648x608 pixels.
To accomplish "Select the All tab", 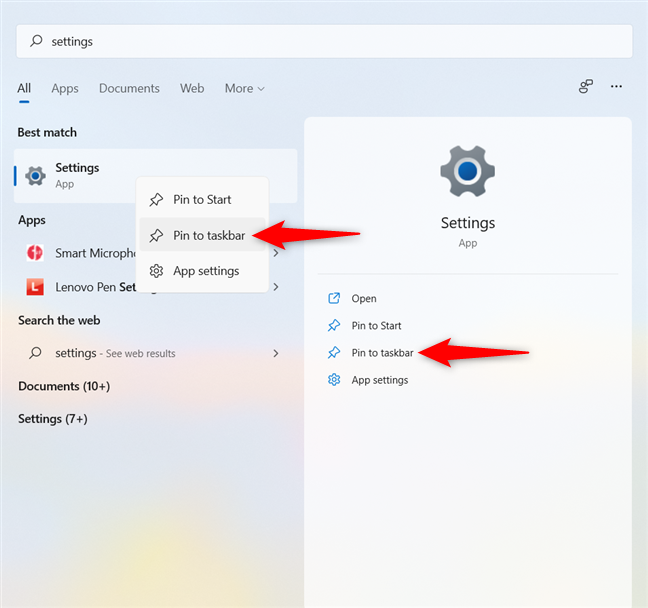I will [24, 88].
